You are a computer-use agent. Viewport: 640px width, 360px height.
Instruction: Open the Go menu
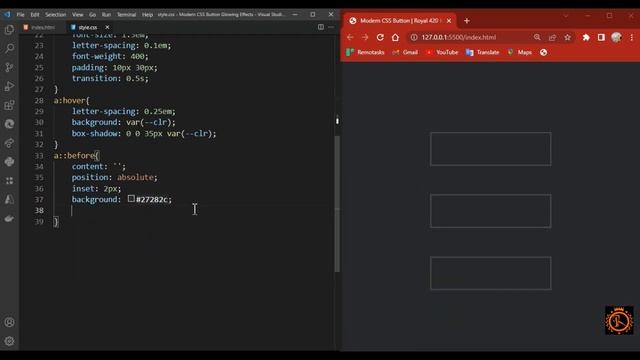[x=92, y=14]
